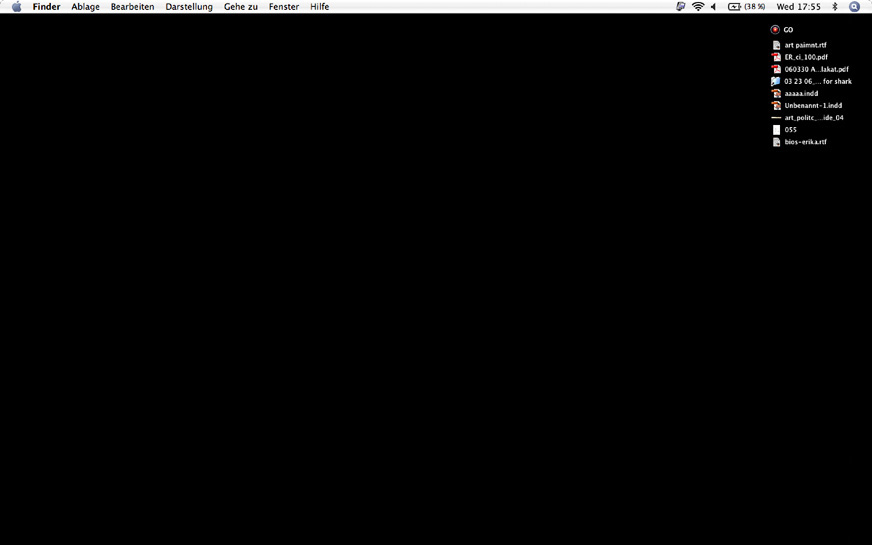Click the Spotlight search icon
Screen dimensions: 872x545
(854, 7)
